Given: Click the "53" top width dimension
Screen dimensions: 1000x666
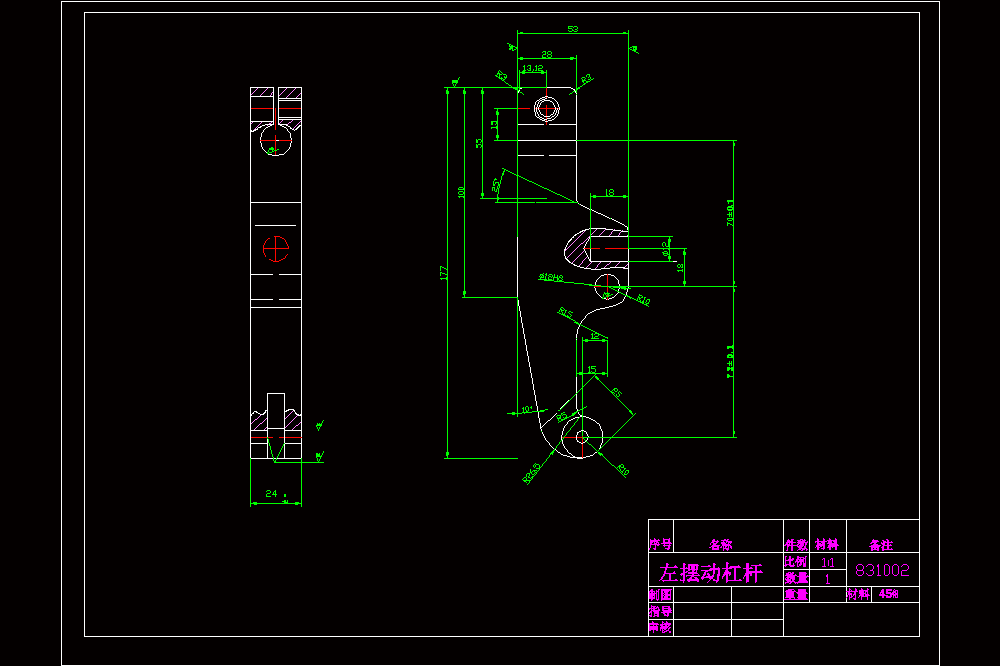Looking at the screenshot, I should coord(573,29).
